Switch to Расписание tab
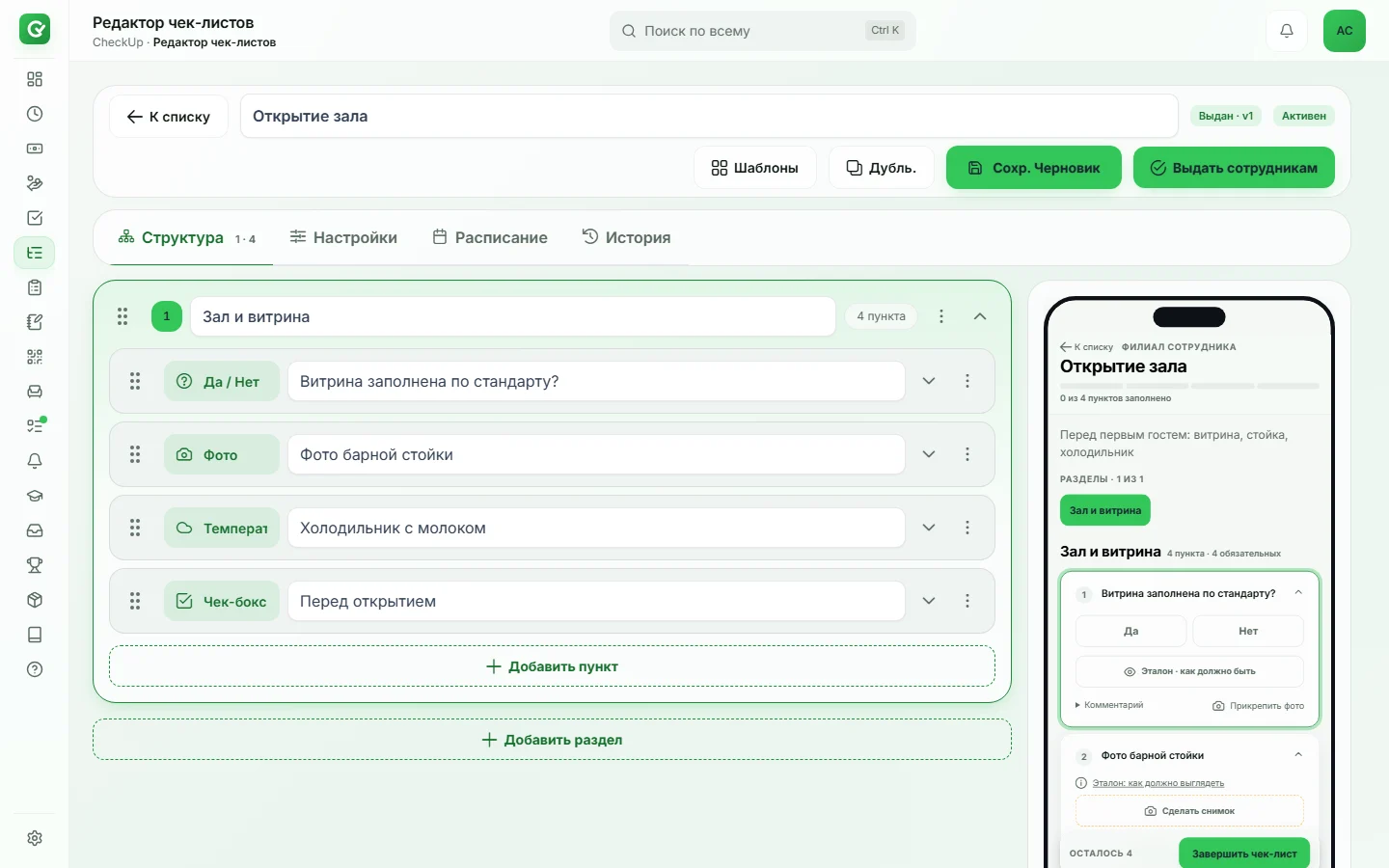Screen dimensions: 1389x868 (490, 237)
